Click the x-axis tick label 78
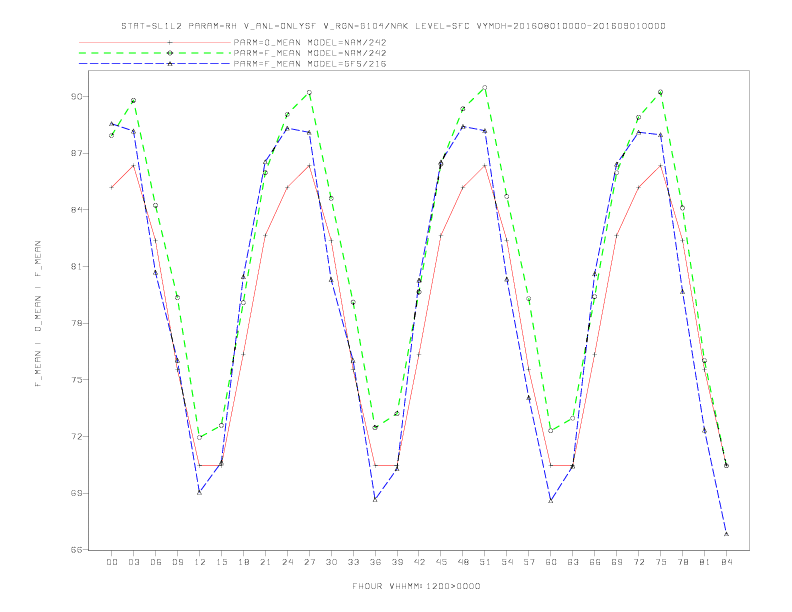This screenshot has width=792, height=612. click(x=682, y=562)
